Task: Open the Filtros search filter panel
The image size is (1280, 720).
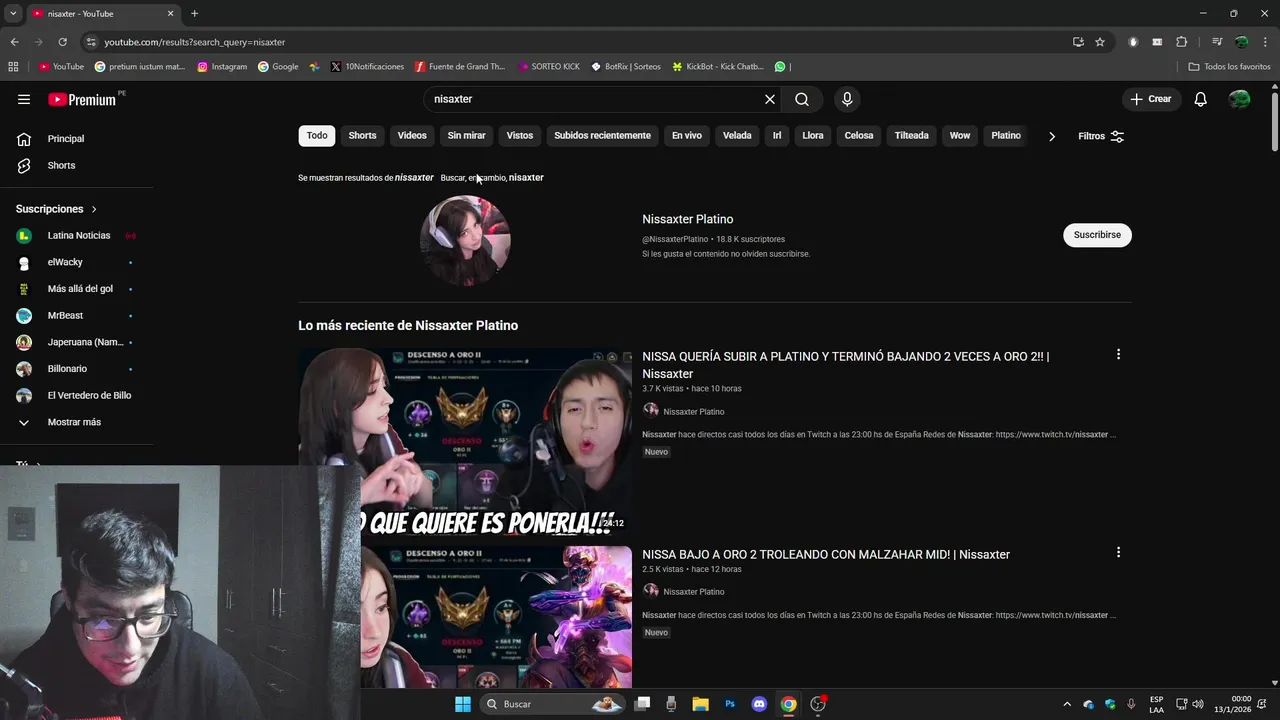Action: coord(1101,136)
